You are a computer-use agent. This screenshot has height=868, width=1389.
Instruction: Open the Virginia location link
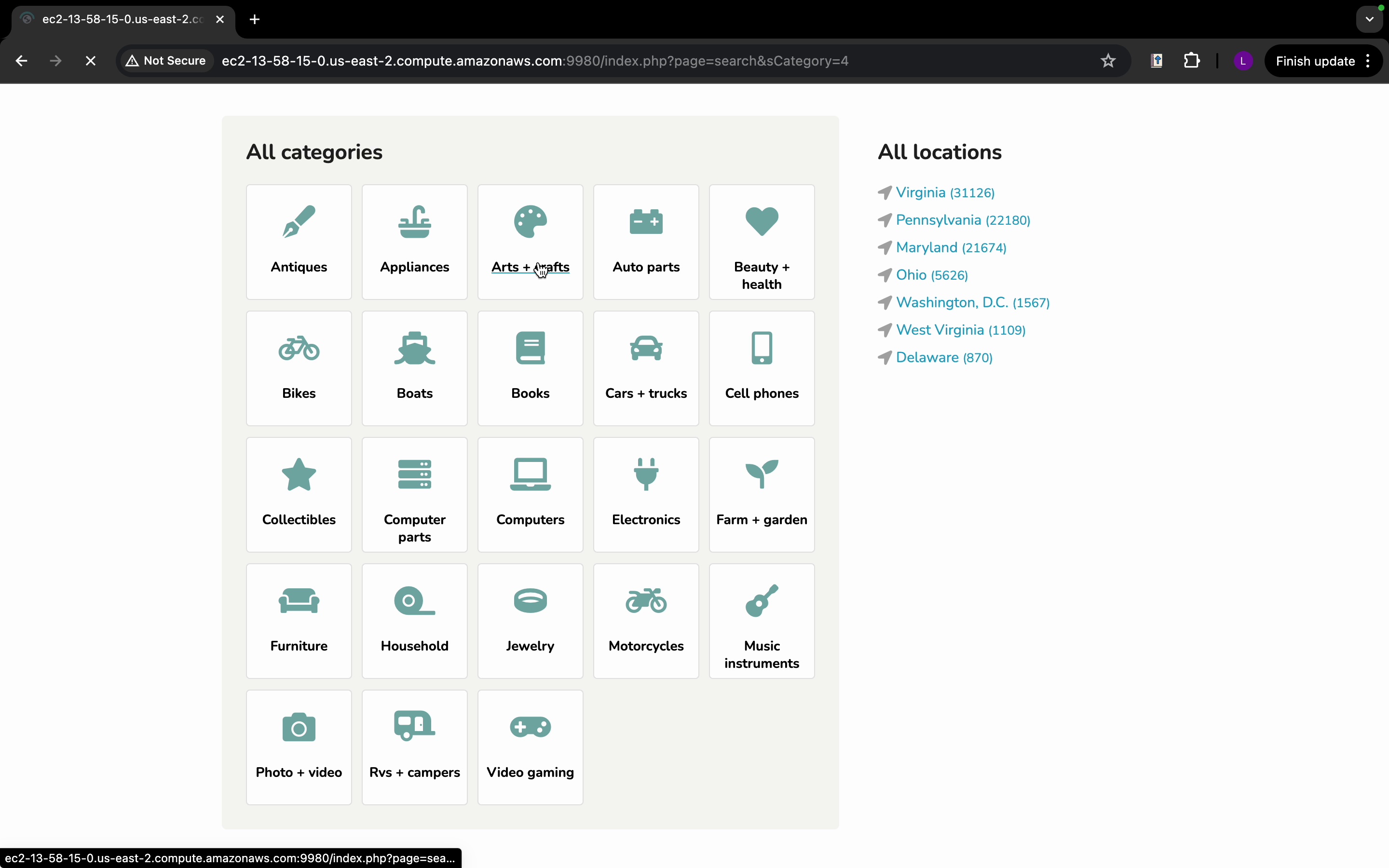coord(920,193)
